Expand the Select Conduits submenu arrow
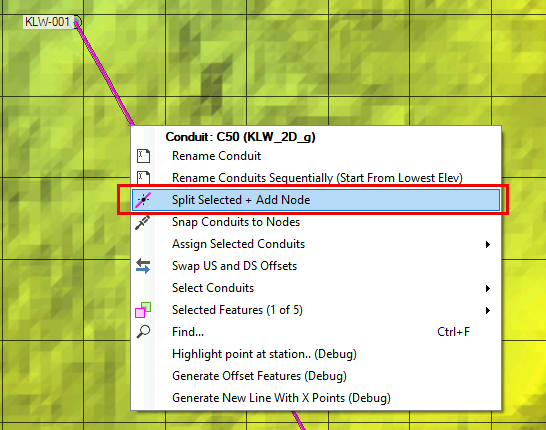 pos(488,288)
